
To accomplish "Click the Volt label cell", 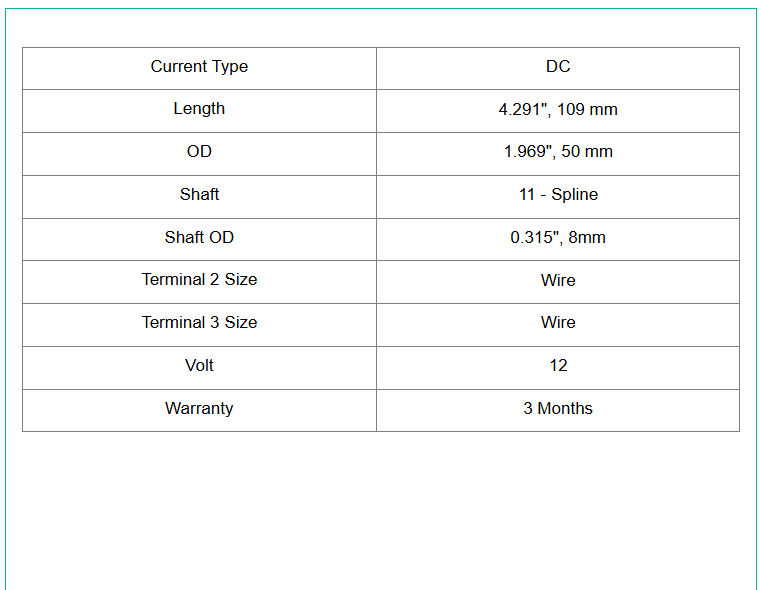I will (199, 366).
